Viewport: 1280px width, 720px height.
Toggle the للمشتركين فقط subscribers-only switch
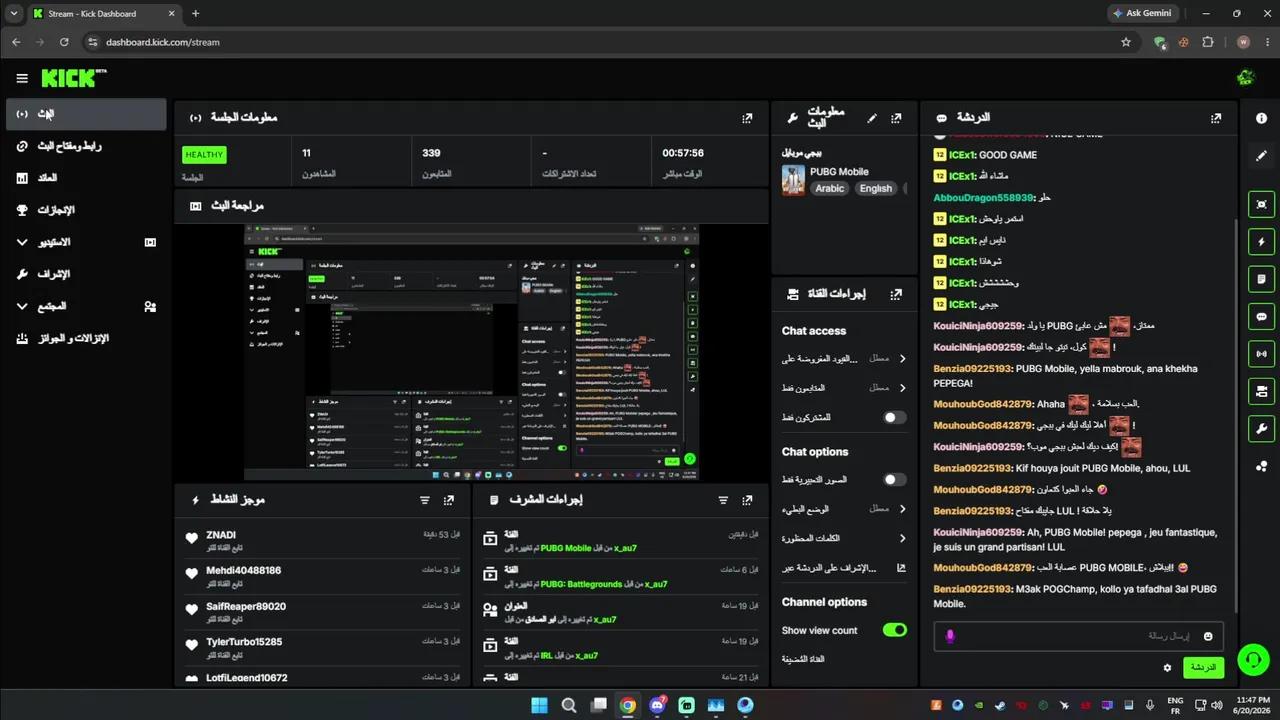click(x=895, y=417)
